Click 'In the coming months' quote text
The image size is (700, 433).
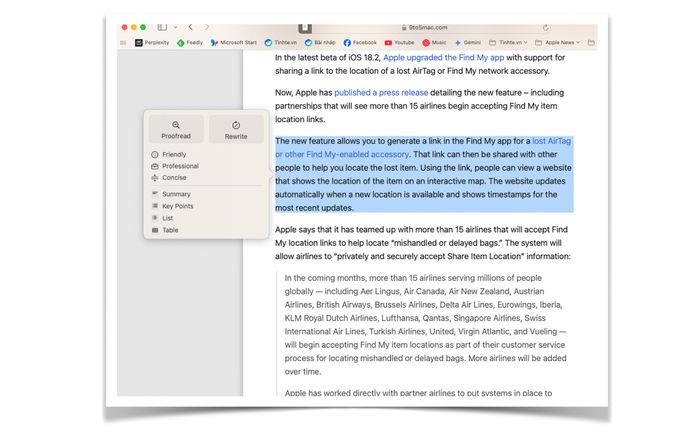tap(325, 278)
